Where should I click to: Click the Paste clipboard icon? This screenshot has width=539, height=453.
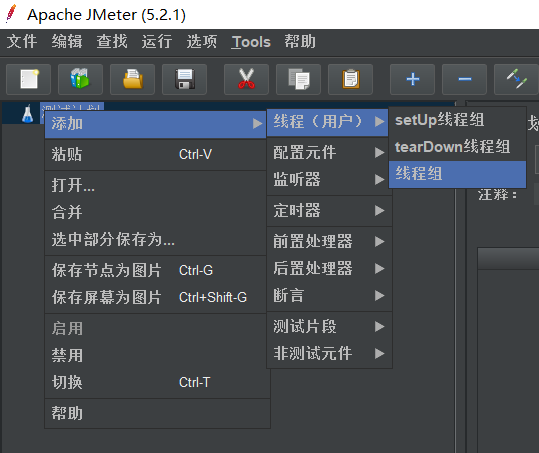coord(350,79)
